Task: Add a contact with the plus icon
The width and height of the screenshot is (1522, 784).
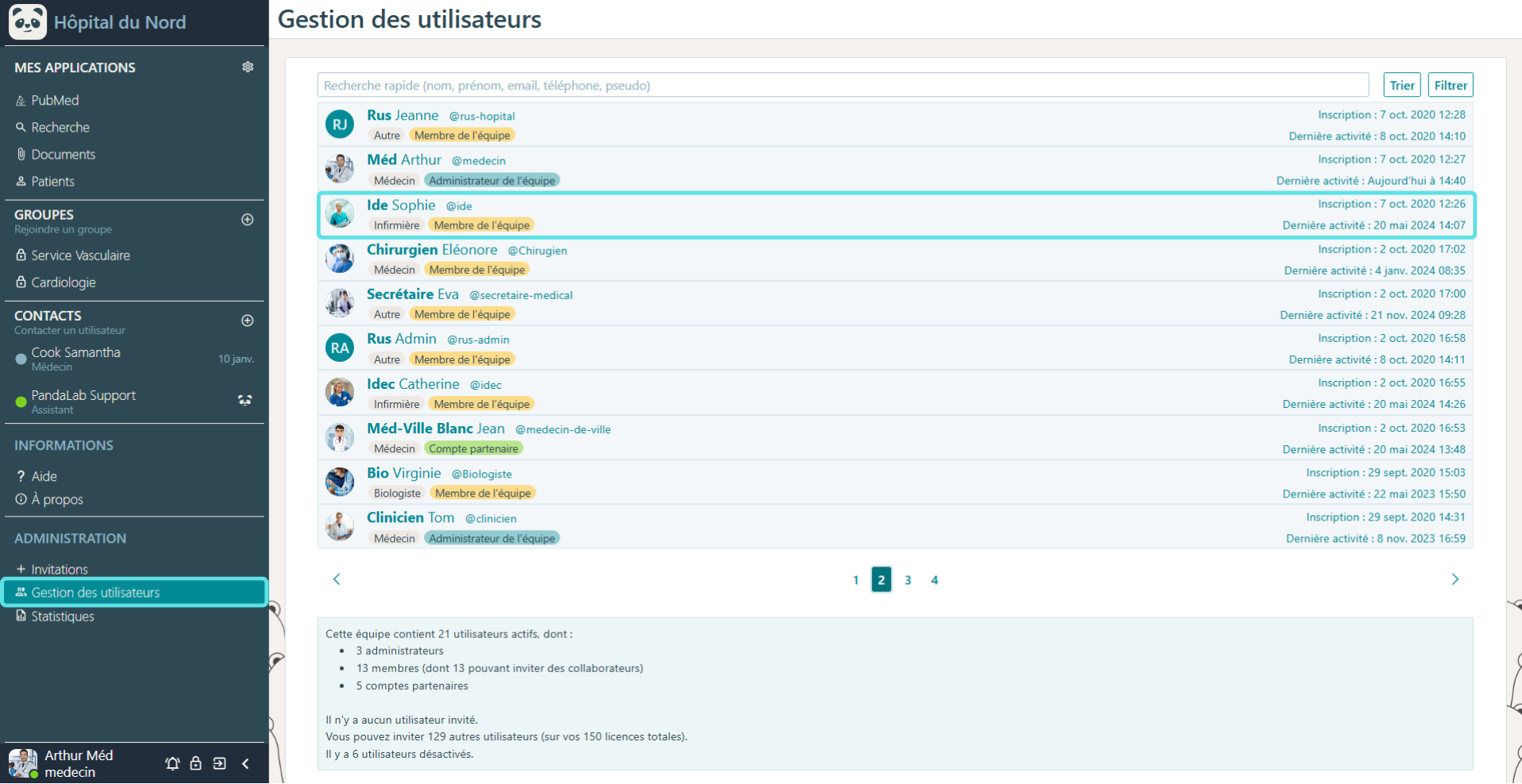Action: pos(248,321)
